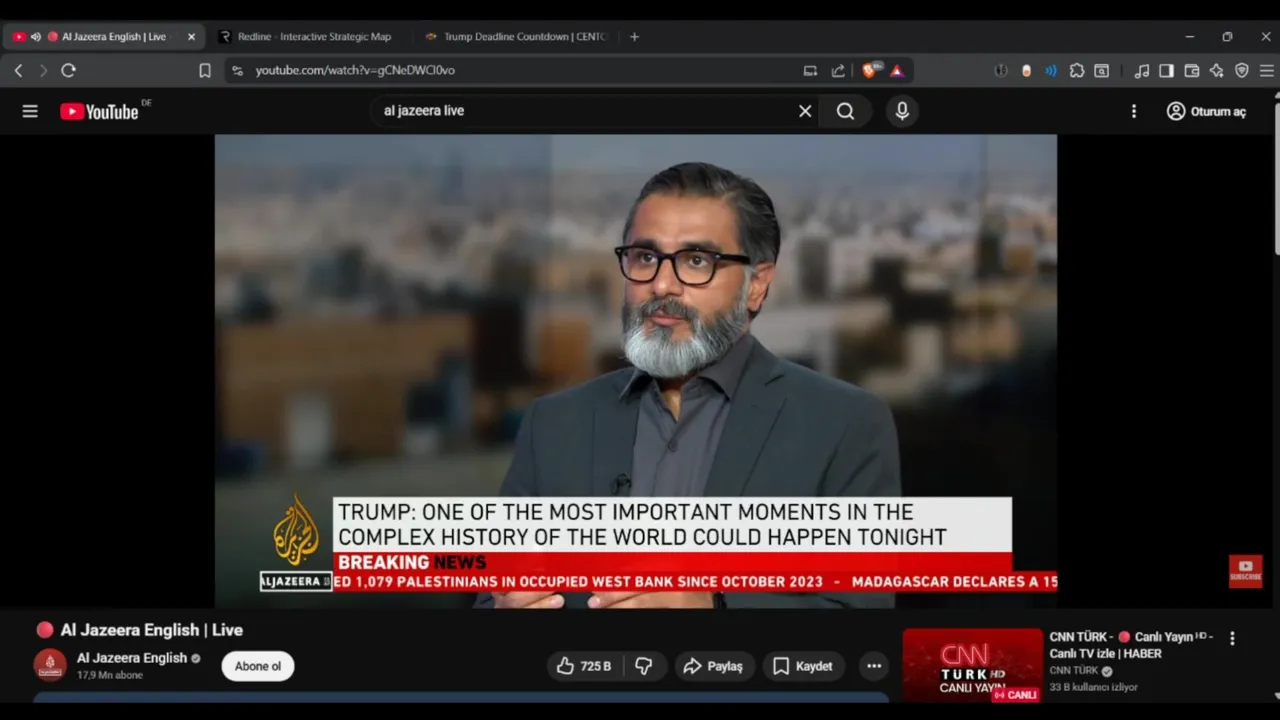Viewport: 1280px width, 720px height.
Task: Open the YouTube hamburger guide menu
Action: [30, 111]
